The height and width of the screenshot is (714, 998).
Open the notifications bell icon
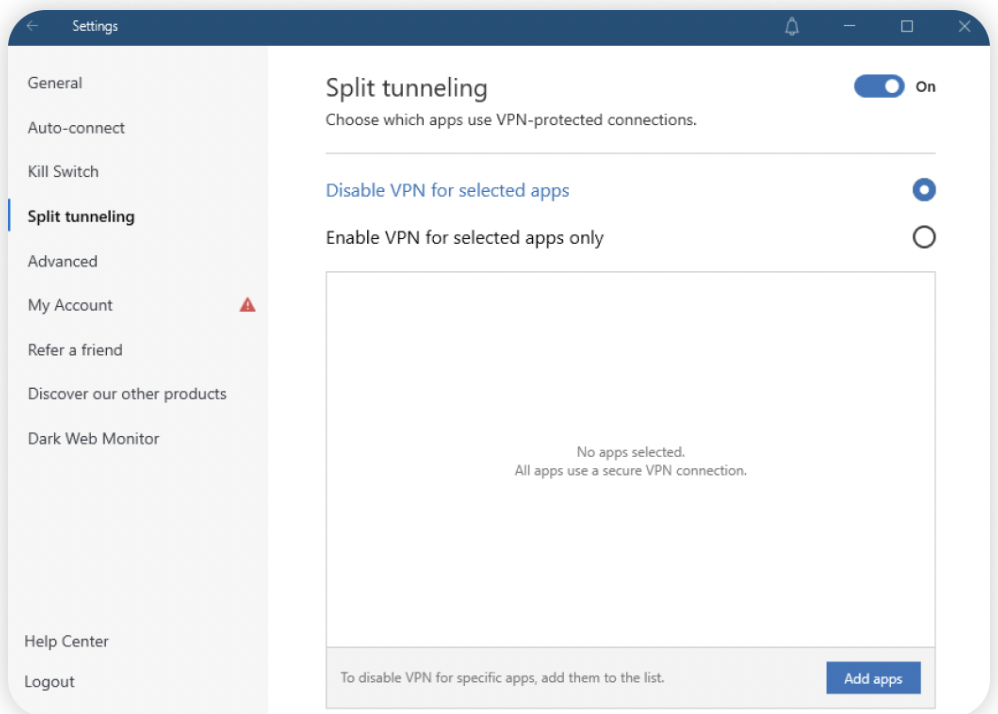(x=793, y=27)
